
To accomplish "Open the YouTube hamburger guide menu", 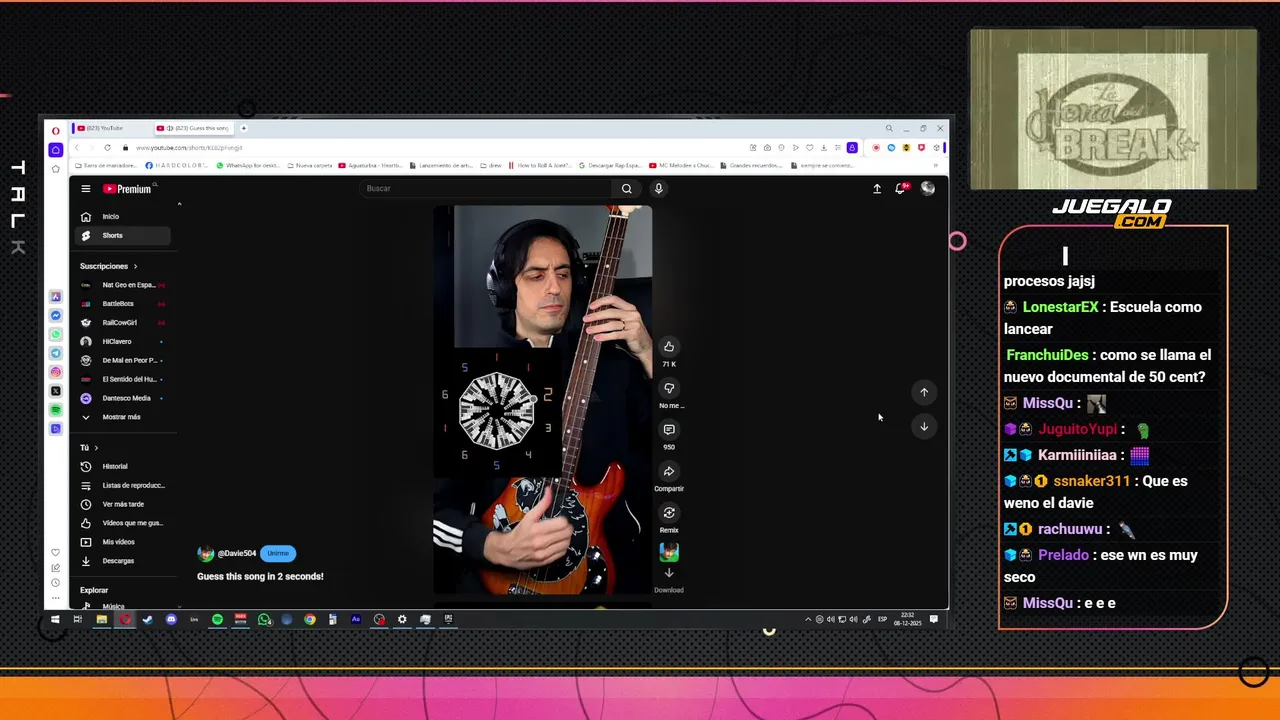I will pyautogui.click(x=86, y=189).
